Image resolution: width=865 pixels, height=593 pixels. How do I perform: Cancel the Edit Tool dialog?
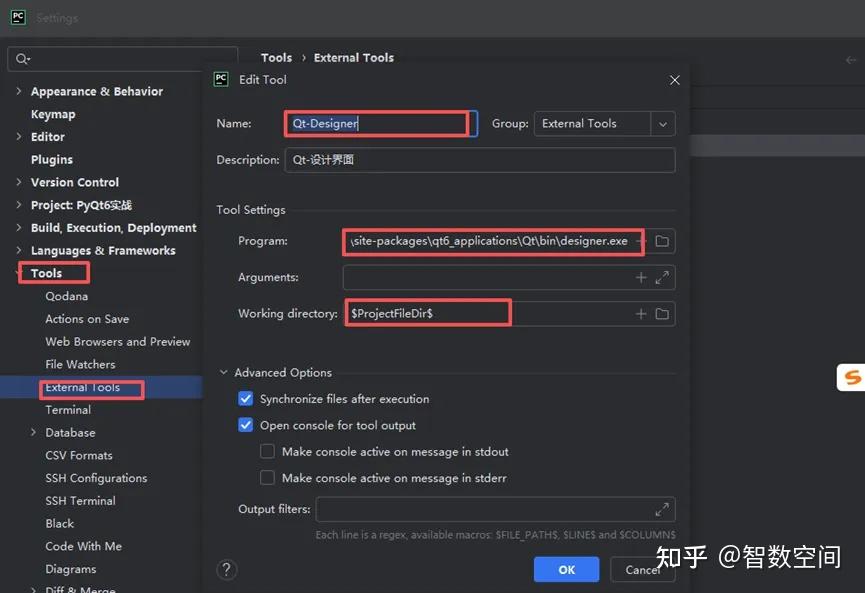coord(643,569)
